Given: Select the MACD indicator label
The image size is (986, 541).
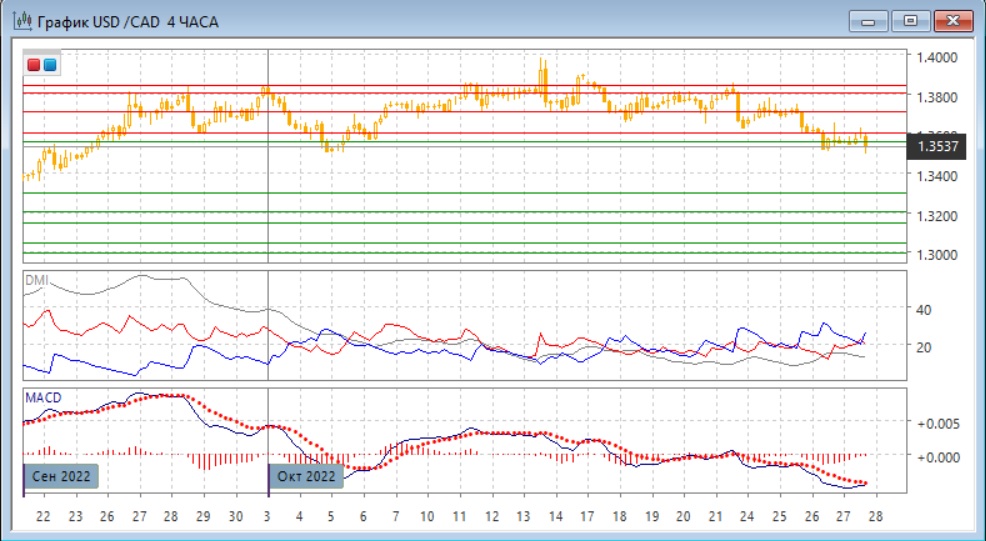Looking at the screenshot, I should (42, 397).
